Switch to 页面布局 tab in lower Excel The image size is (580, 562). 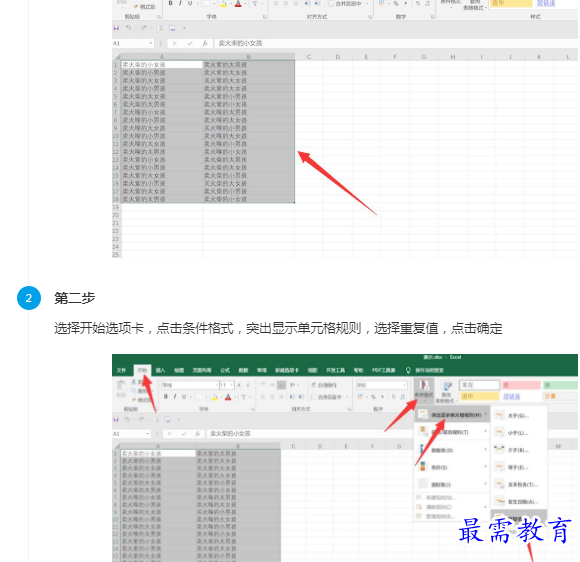pyautogui.click(x=202, y=370)
